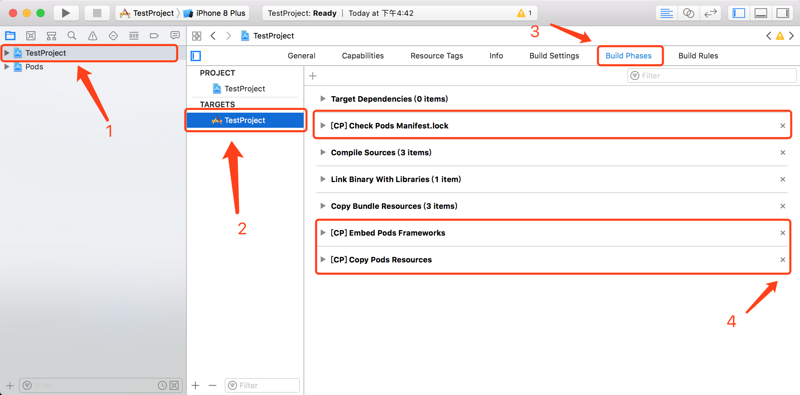Jump to next issue chevron
The height and width of the screenshot is (395, 800).
pos(791,36)
